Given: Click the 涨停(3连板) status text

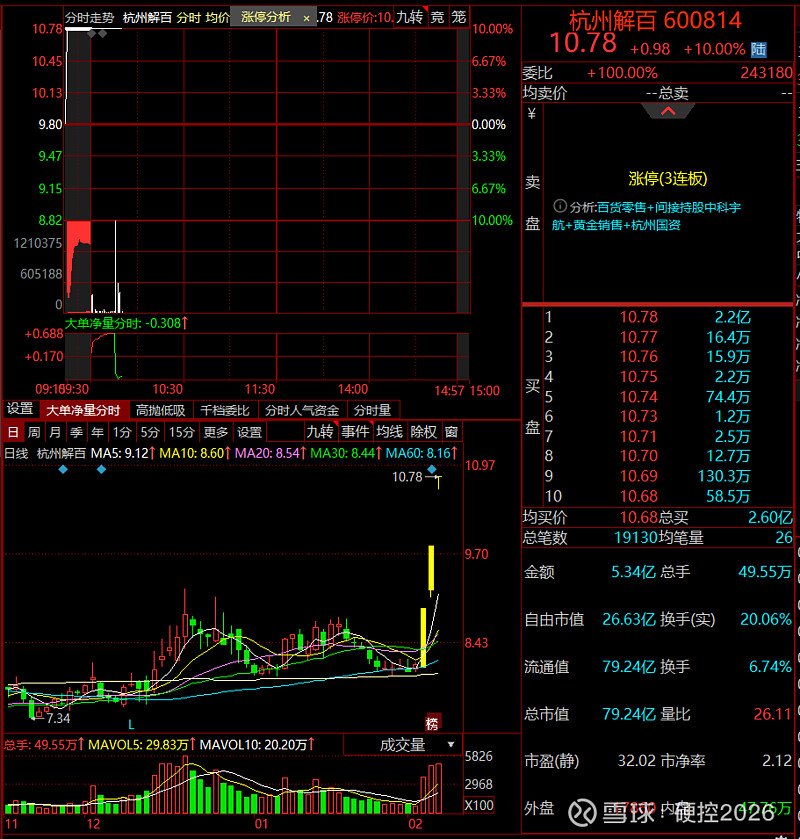Looking at the screenshot, I should click(668, 179).
